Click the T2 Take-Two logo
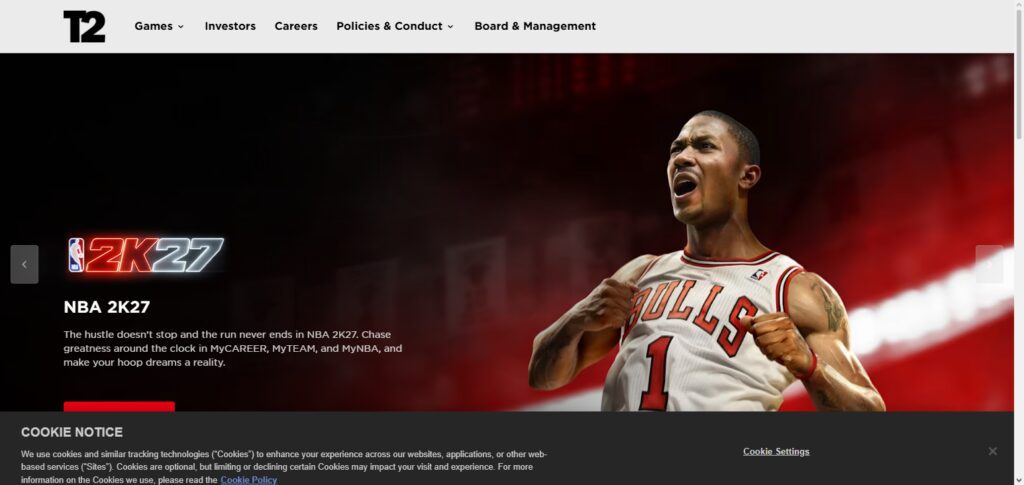Screen dimensions: 1024x485 84,27
